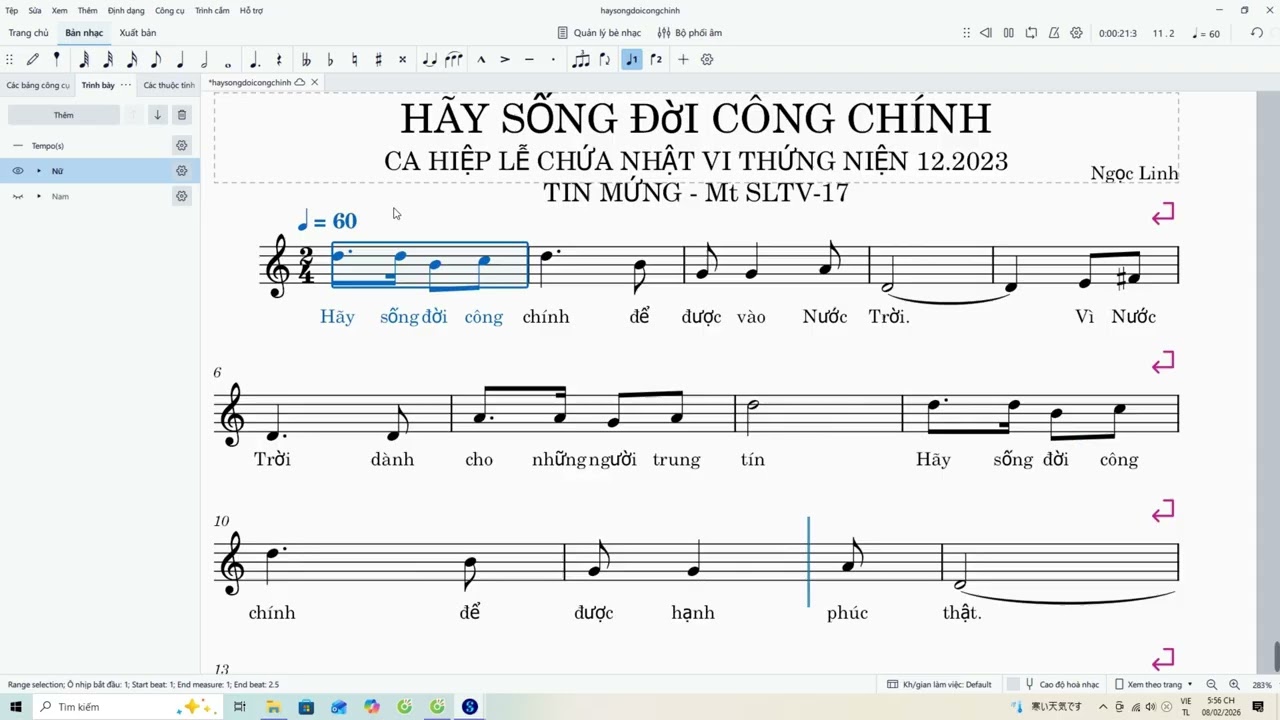This screenshot has height=720, width=1280.
Task: Open the zoom level dropdown showing 283%
Action: point(1262,685)
